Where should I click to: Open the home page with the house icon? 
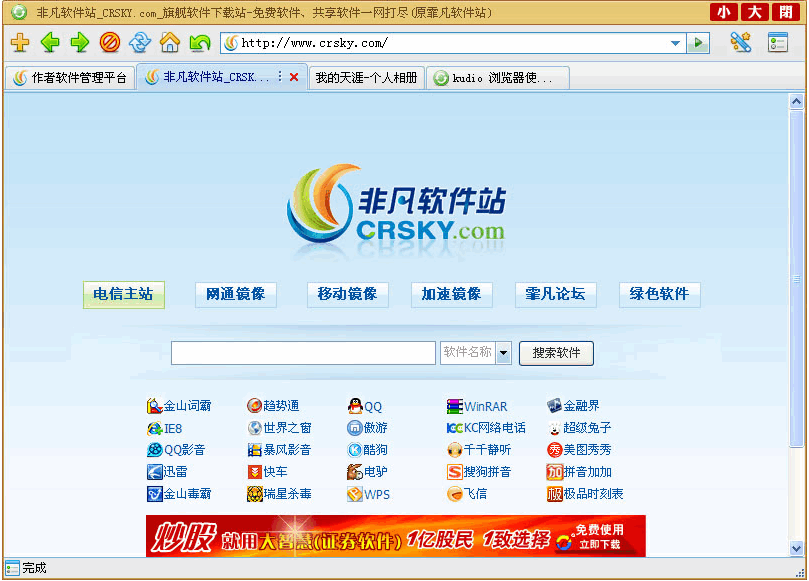pyautogui.click(x=170, y=42)
